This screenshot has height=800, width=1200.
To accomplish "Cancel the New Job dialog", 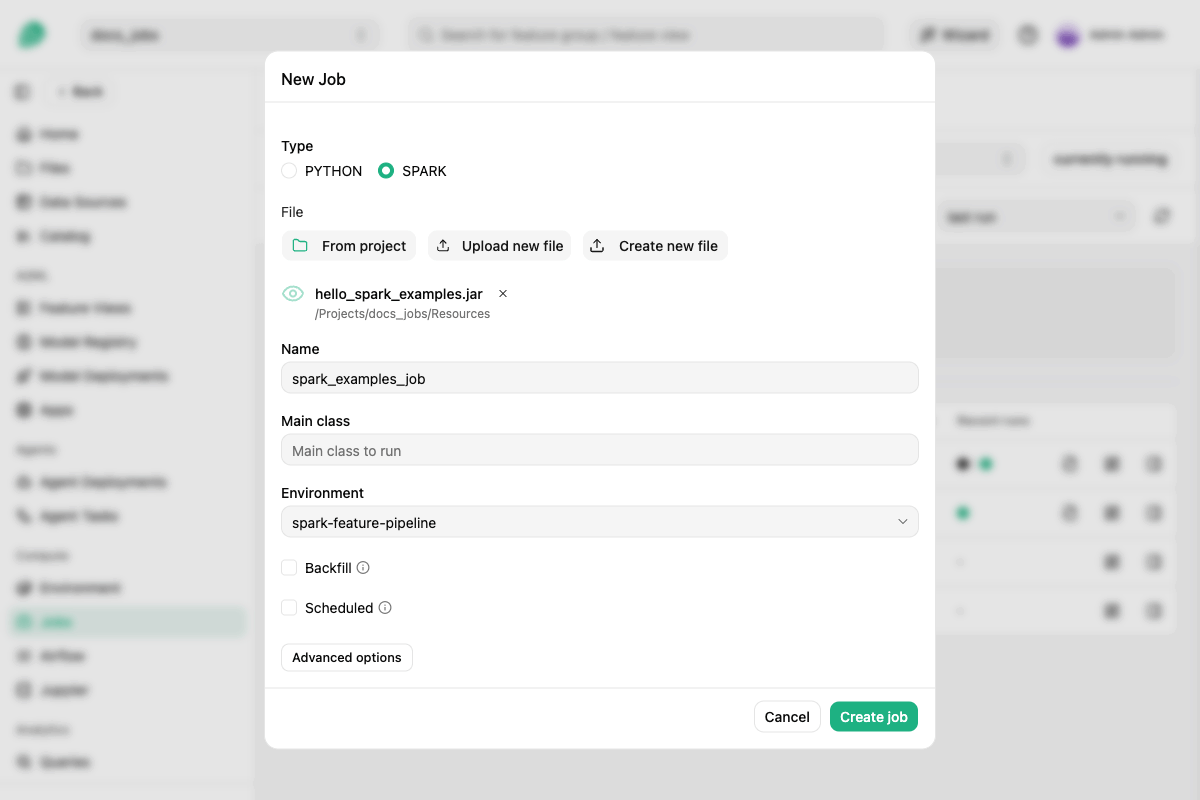I will point(787,717).
